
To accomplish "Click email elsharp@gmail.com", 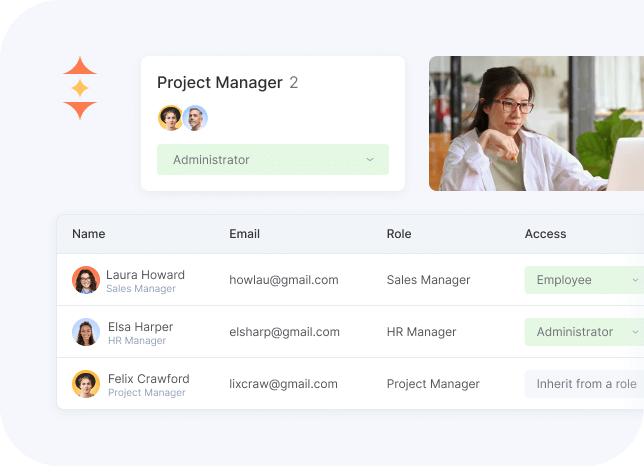I will point(284,332).
